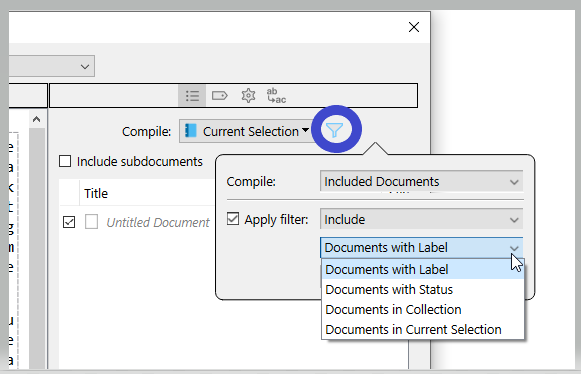Open the Include filter mode dropdown
Viewport: 581px width, 374px height.
pyautogui.click(x=421, y=219)
